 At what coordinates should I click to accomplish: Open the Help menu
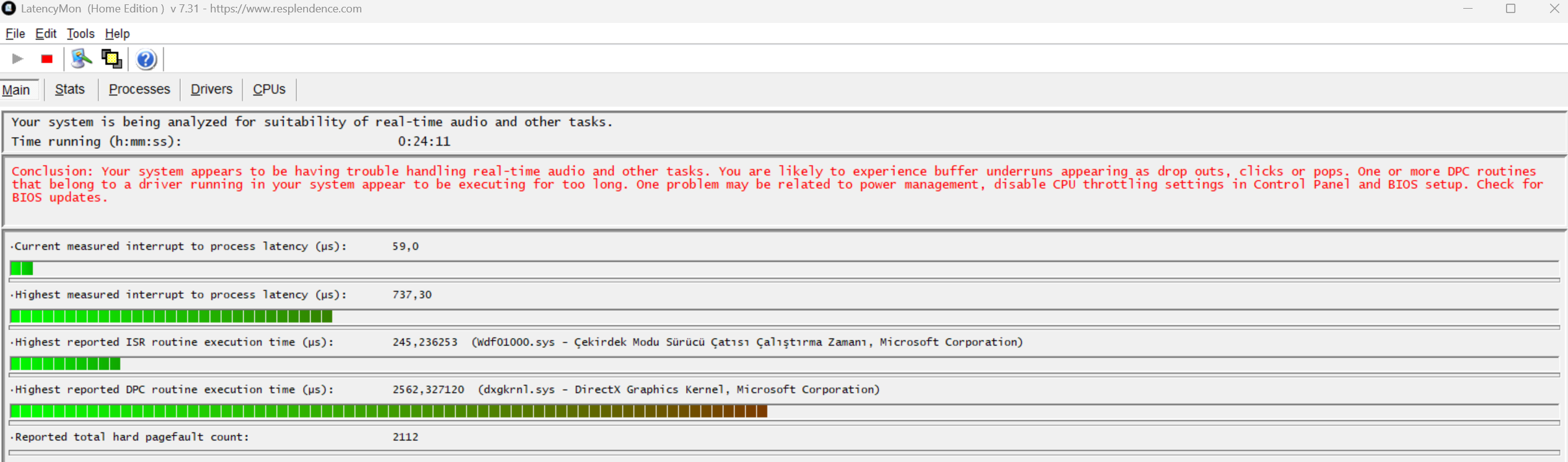tap(117, 33)
